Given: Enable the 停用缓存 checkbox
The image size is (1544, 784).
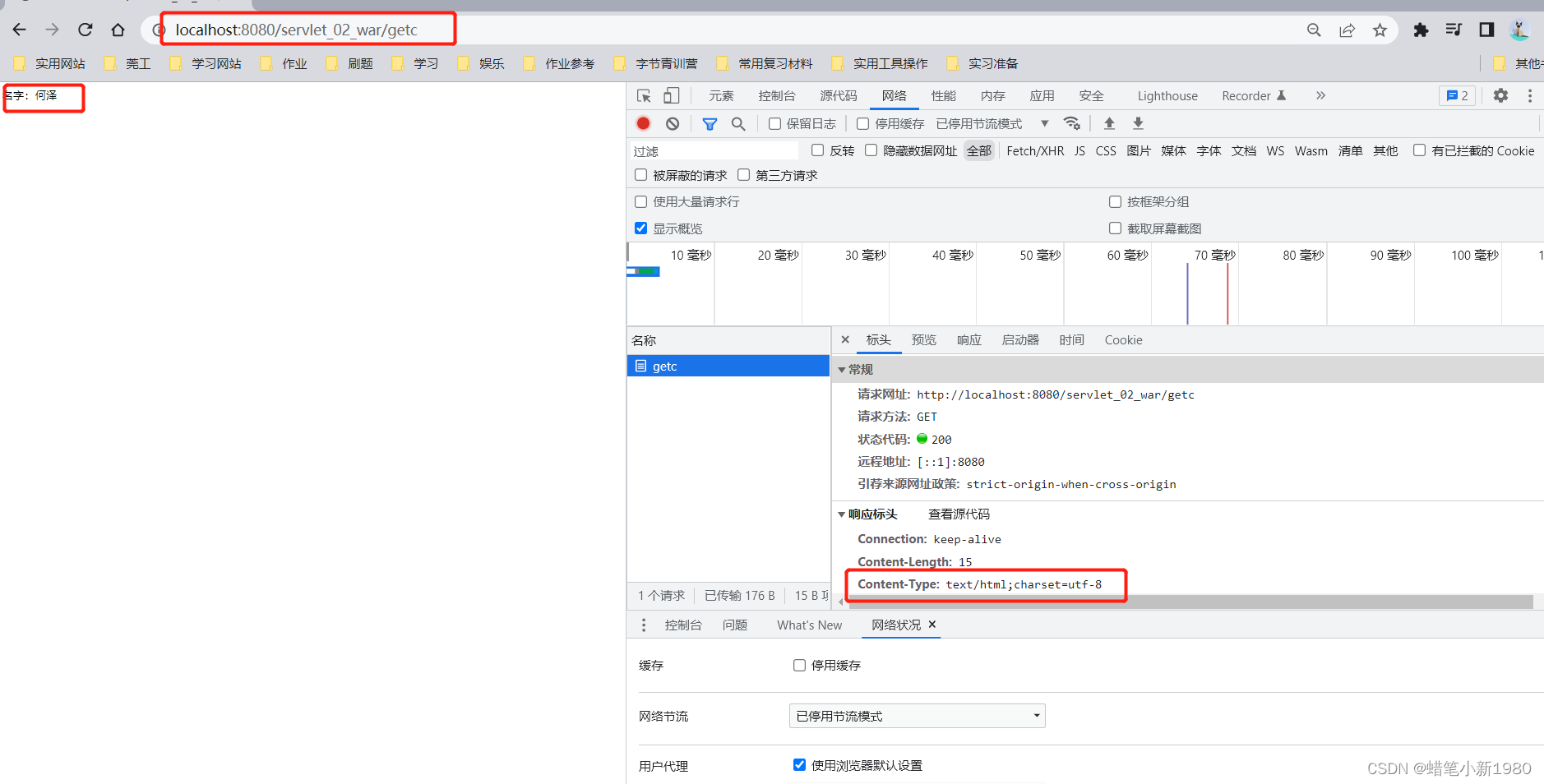Looking at the screenshot, I should coord(862,123).
